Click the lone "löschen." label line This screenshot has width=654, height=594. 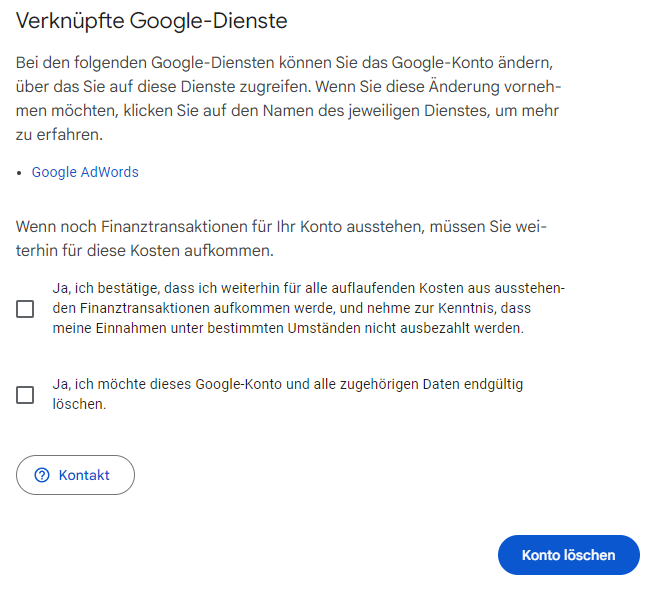click(79, 405)
